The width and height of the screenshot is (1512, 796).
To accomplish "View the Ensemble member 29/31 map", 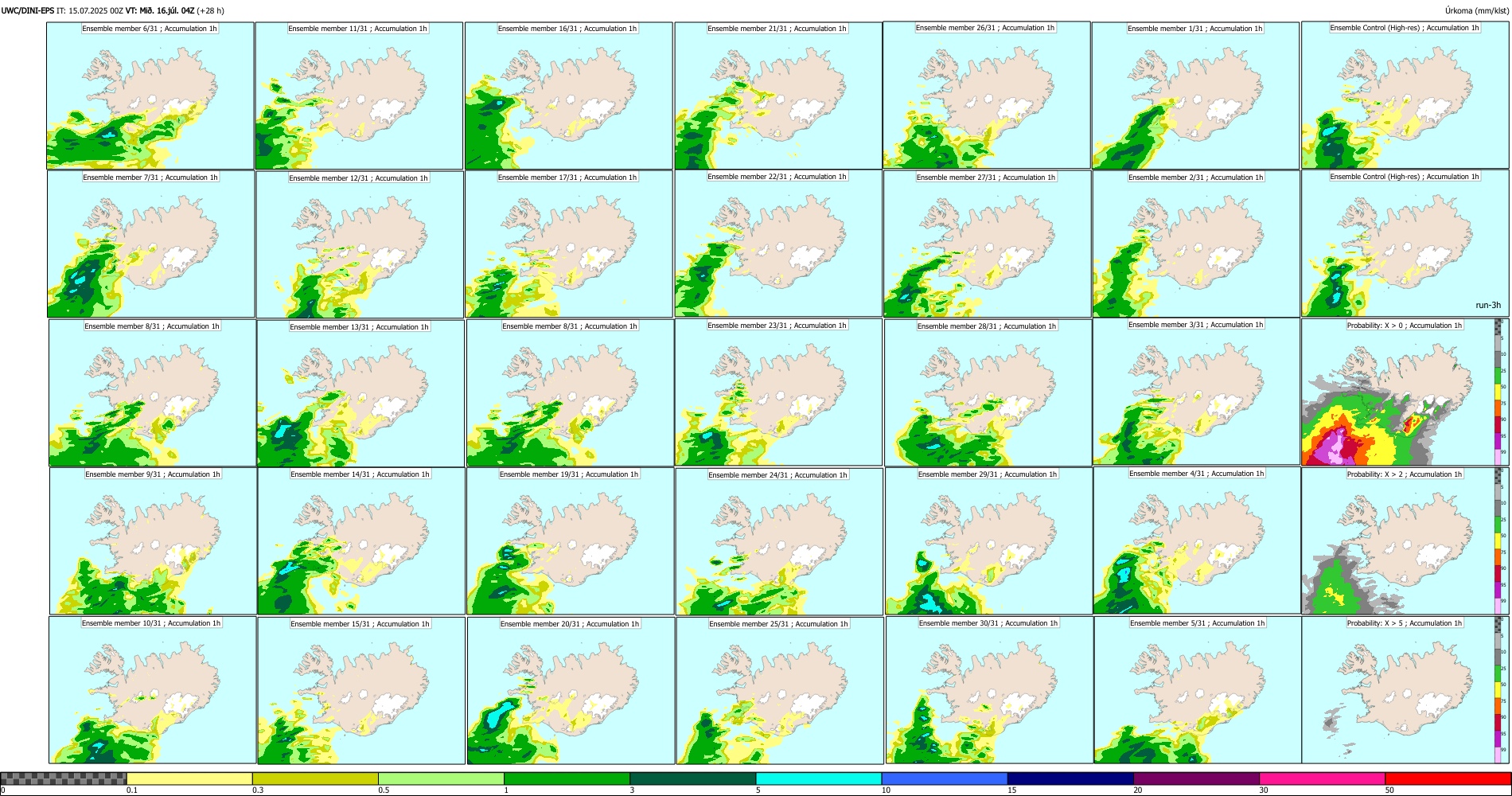I will (989, 541).
